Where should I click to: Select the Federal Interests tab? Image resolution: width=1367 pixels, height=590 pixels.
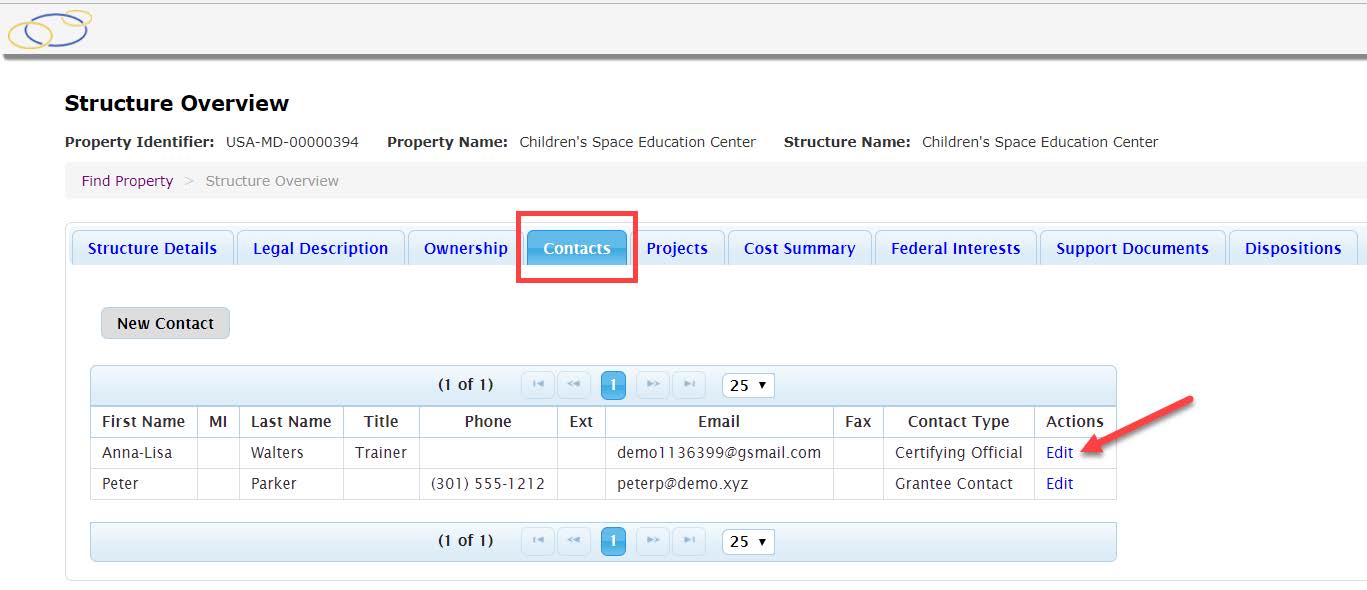click(x=955, y=249)
